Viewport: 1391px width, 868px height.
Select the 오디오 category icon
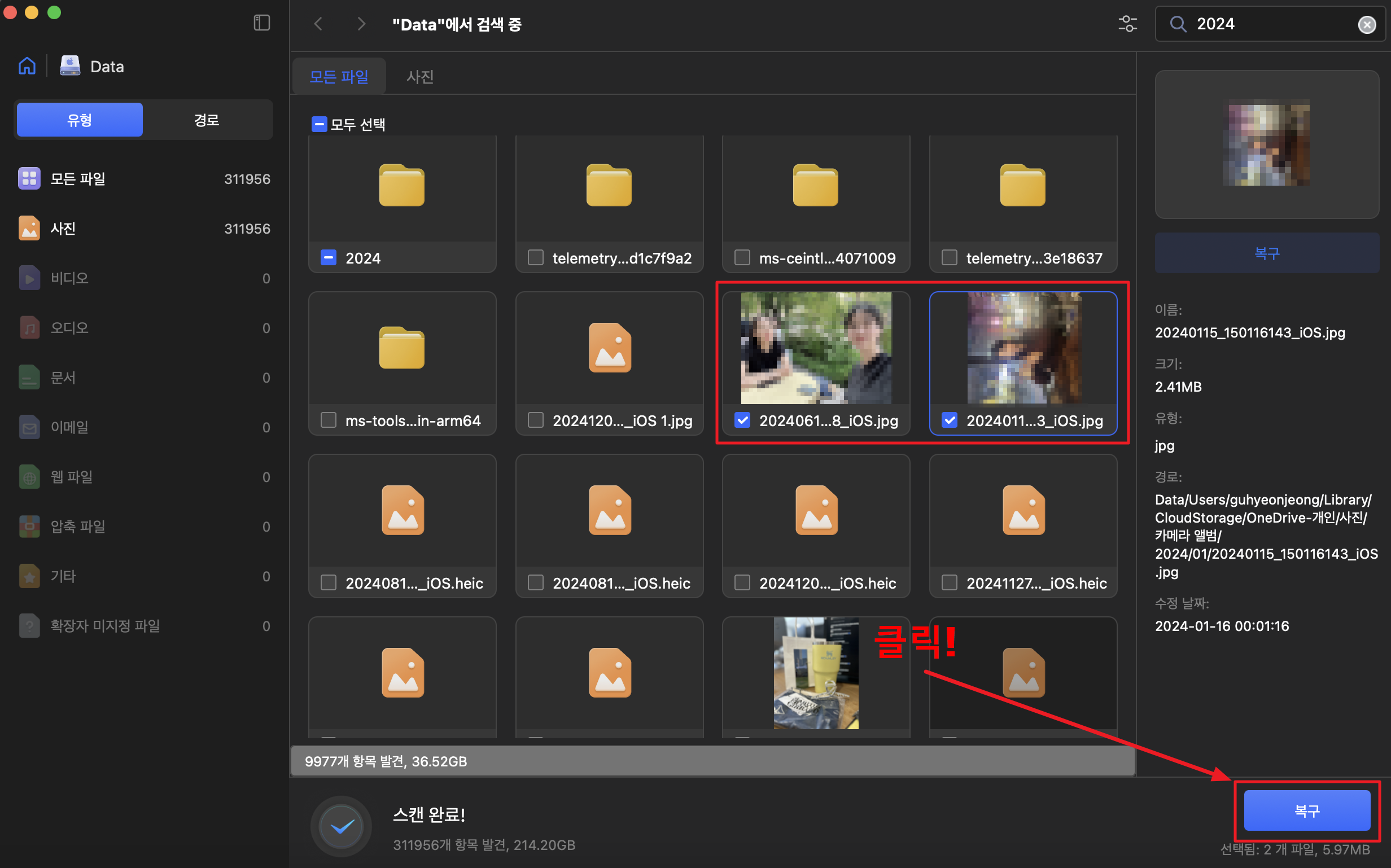click(29, 328)
